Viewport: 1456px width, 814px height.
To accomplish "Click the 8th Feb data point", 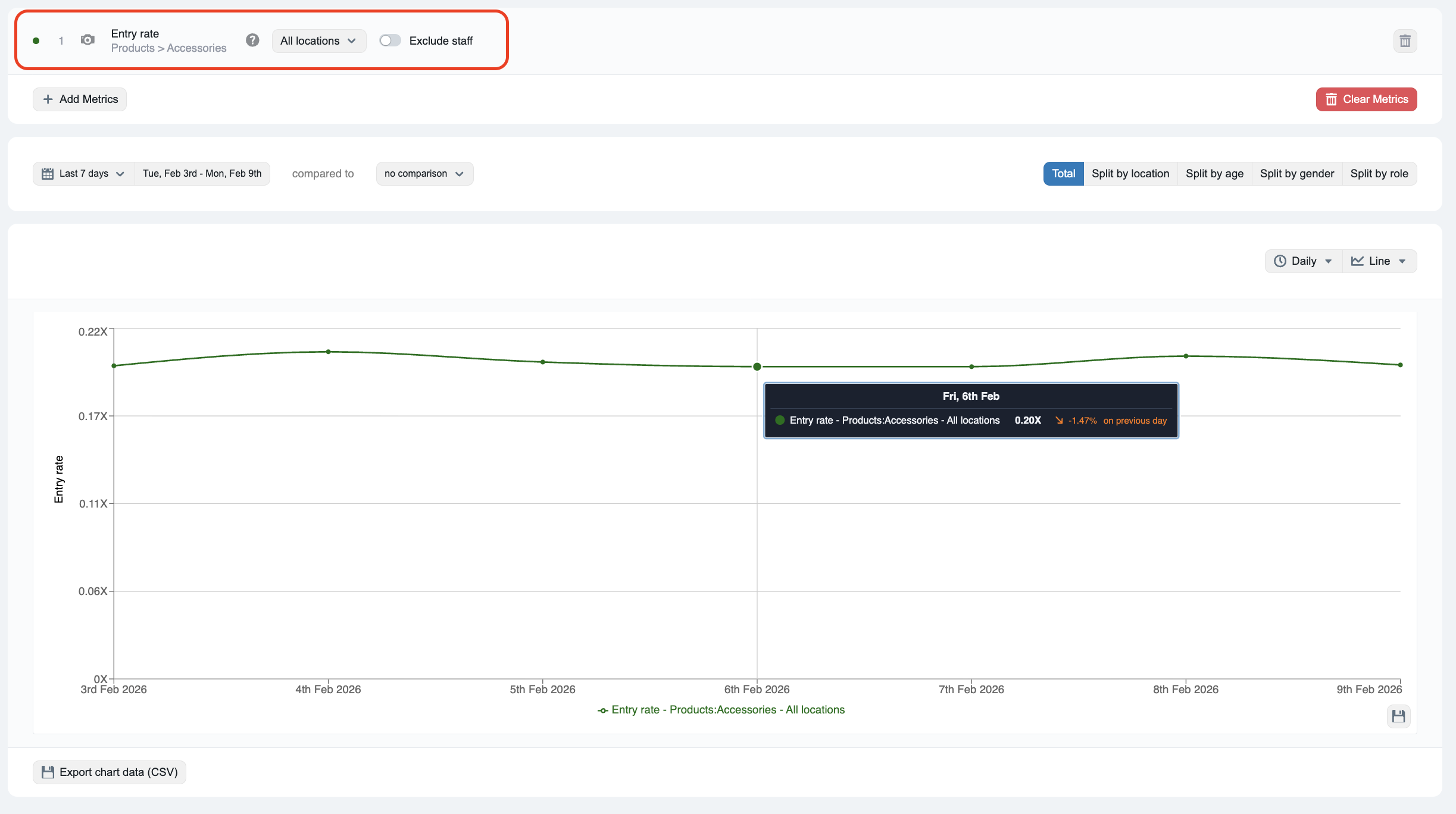I will point(1186,356).
